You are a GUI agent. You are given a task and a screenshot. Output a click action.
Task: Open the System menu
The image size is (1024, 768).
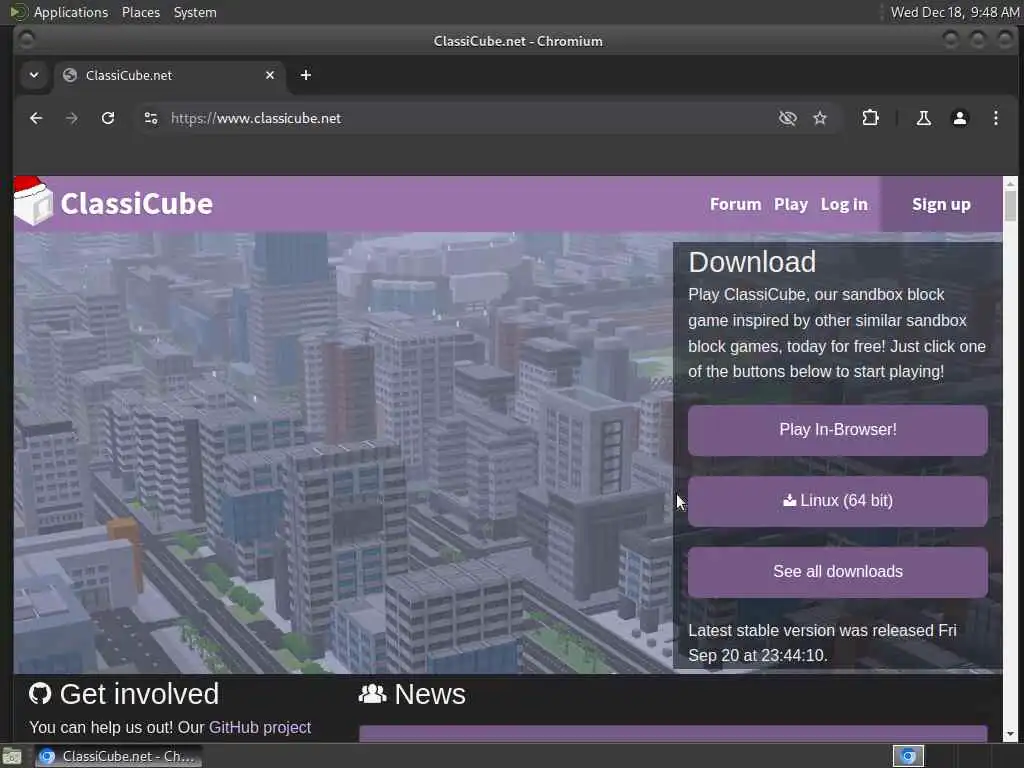click(x=195, y=12)
